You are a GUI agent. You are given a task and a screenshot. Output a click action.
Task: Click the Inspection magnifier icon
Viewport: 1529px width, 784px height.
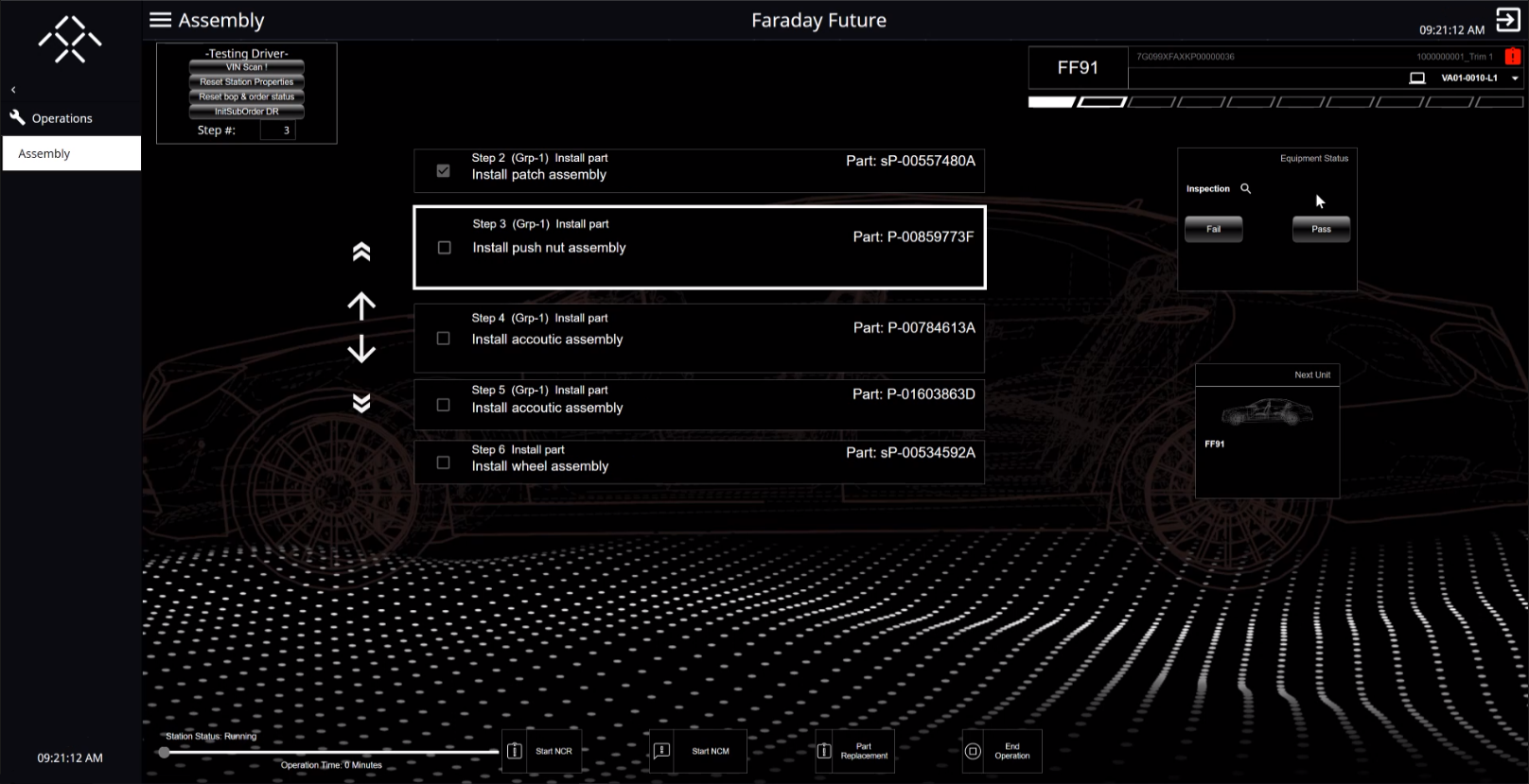pos(1246,189)
